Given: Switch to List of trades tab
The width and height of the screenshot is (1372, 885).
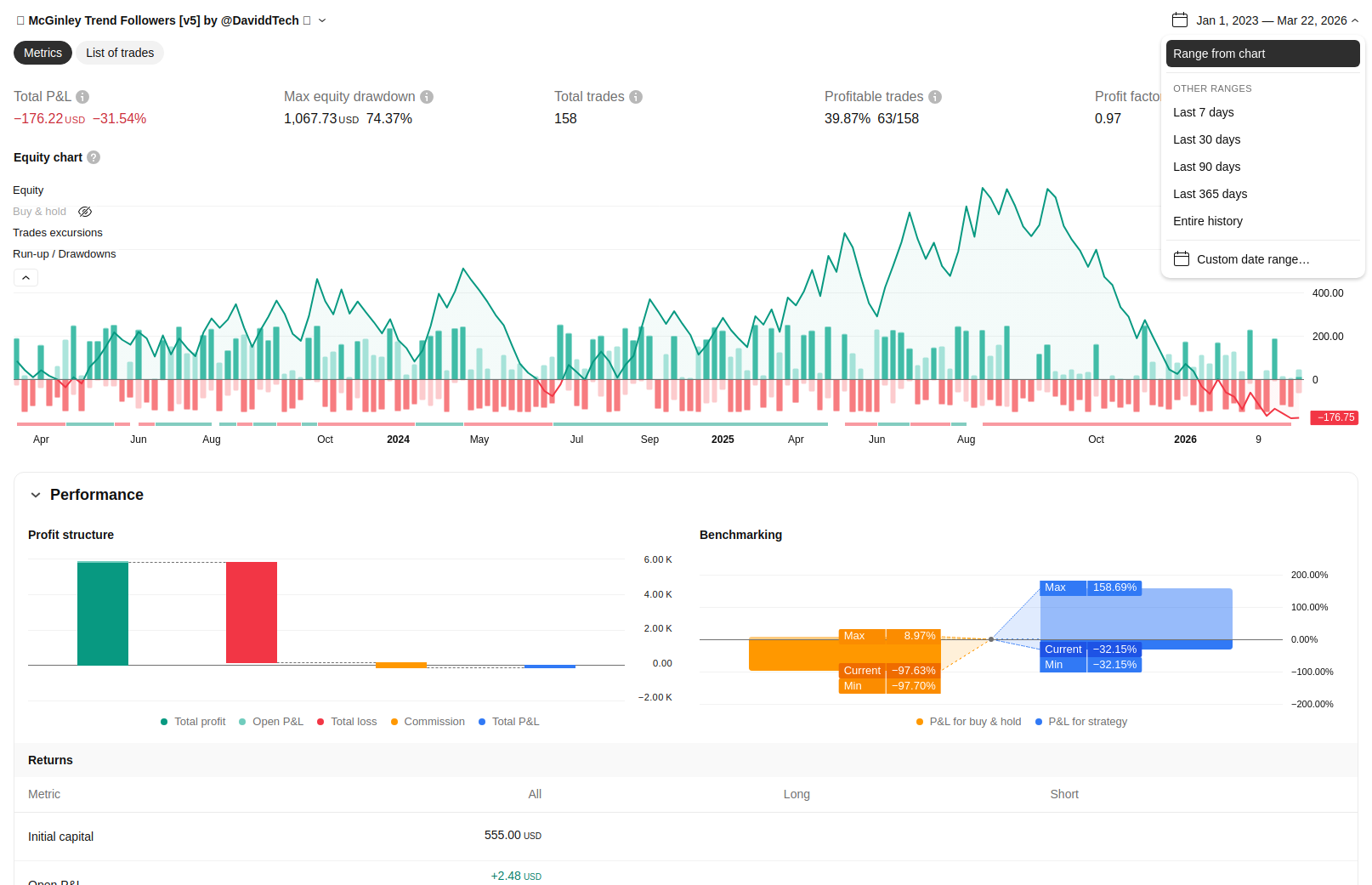Looking at the screenshot, I should pos(120,53).
